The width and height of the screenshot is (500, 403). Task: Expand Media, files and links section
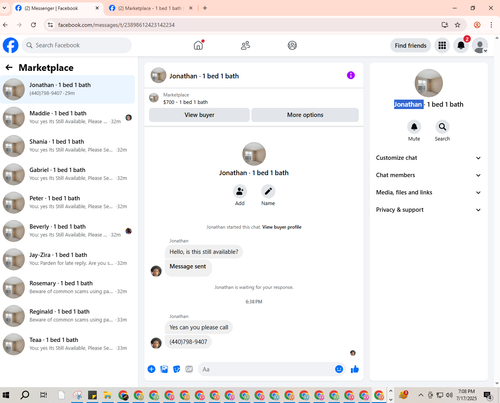(428, 192)
